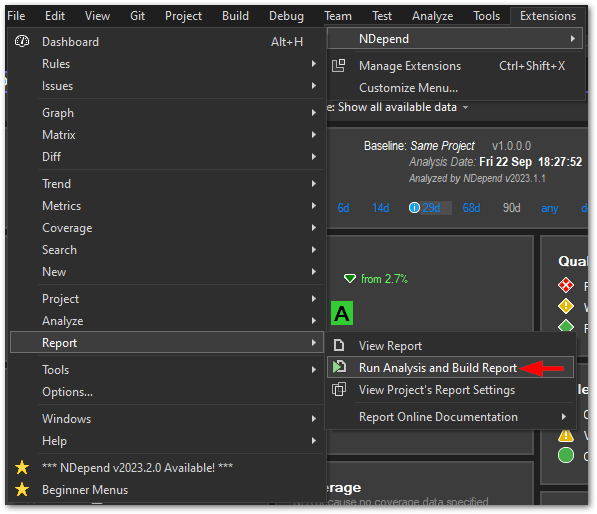Select View Report entry
Screen dimensions: 597x514
pyautogui.click(x=450, y=345)
